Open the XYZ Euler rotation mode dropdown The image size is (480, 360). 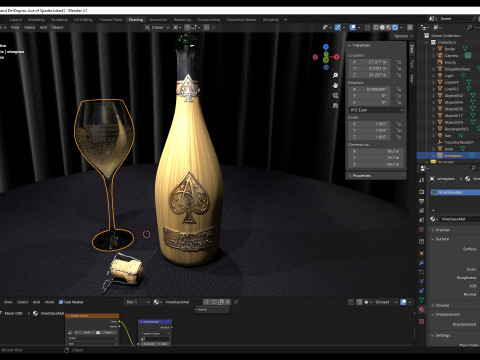376,110
